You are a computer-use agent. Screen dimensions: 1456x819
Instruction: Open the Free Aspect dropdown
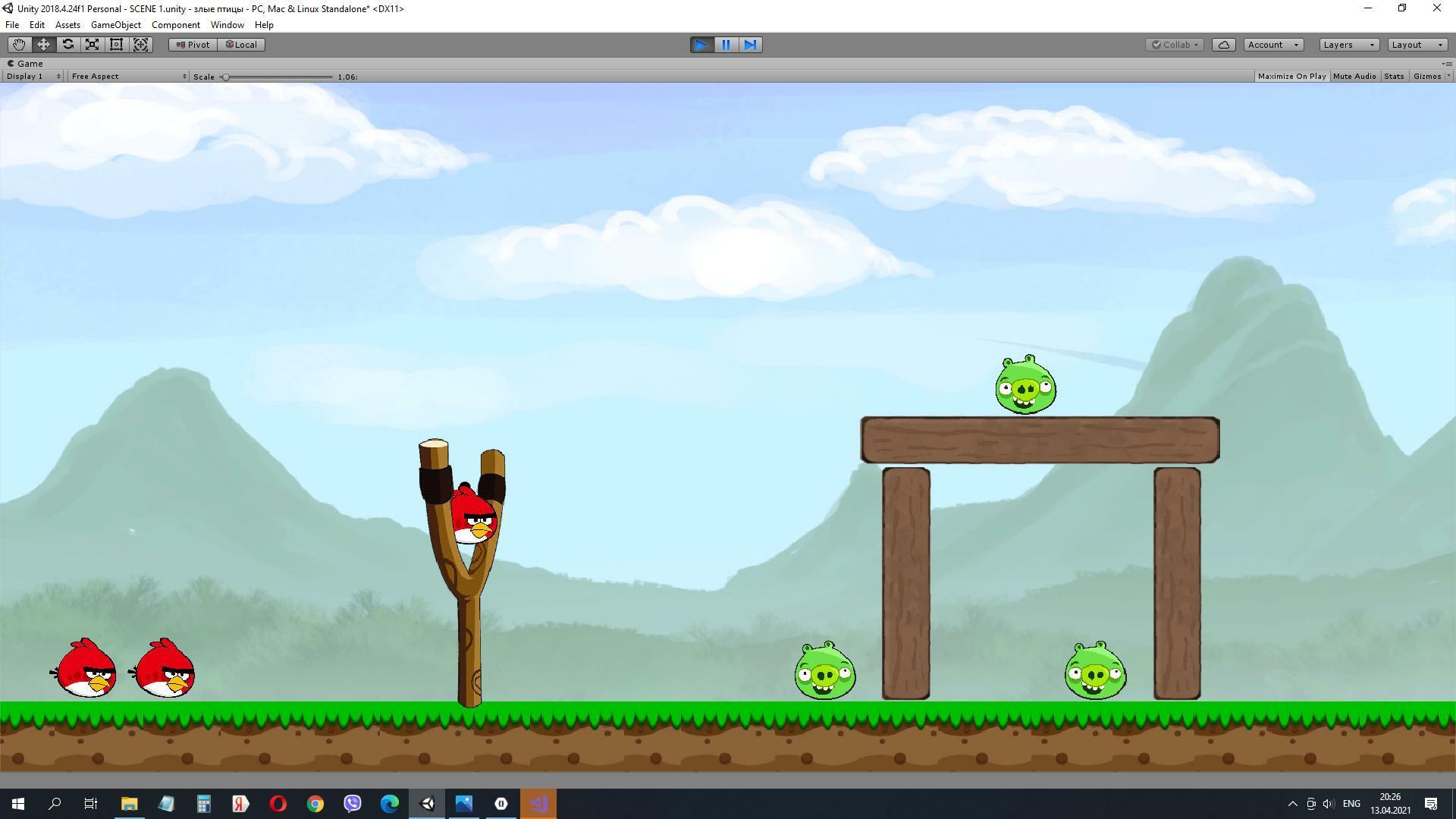point(127,77)
